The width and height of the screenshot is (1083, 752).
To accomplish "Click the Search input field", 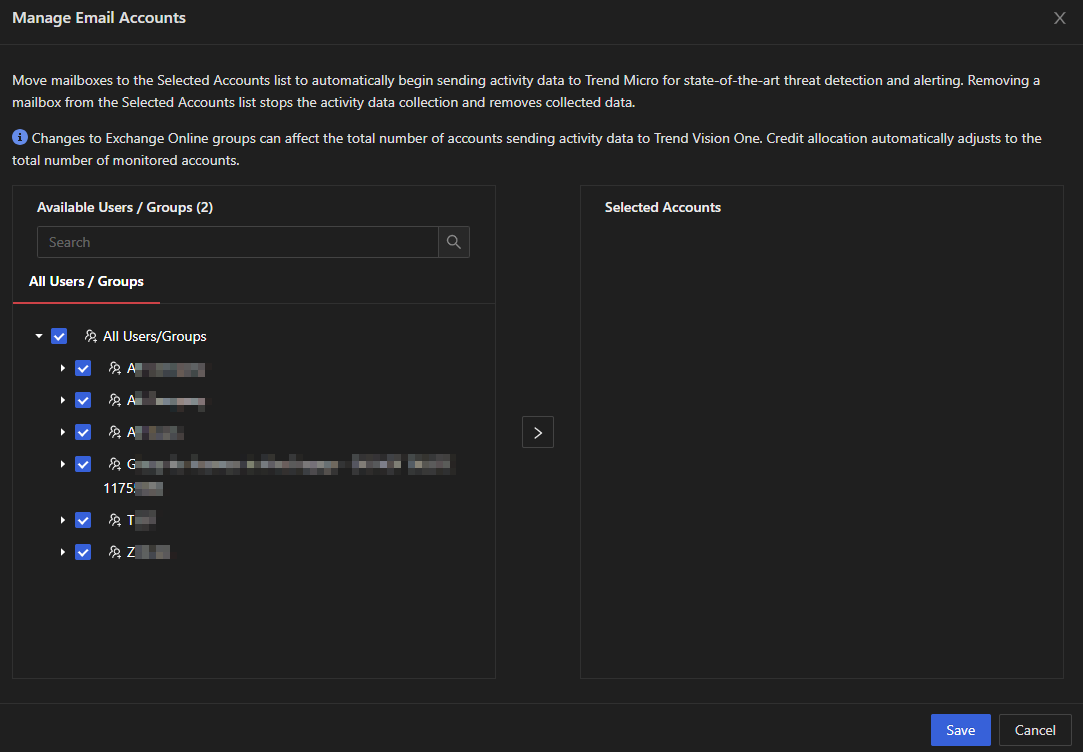I will coord(237,242).
